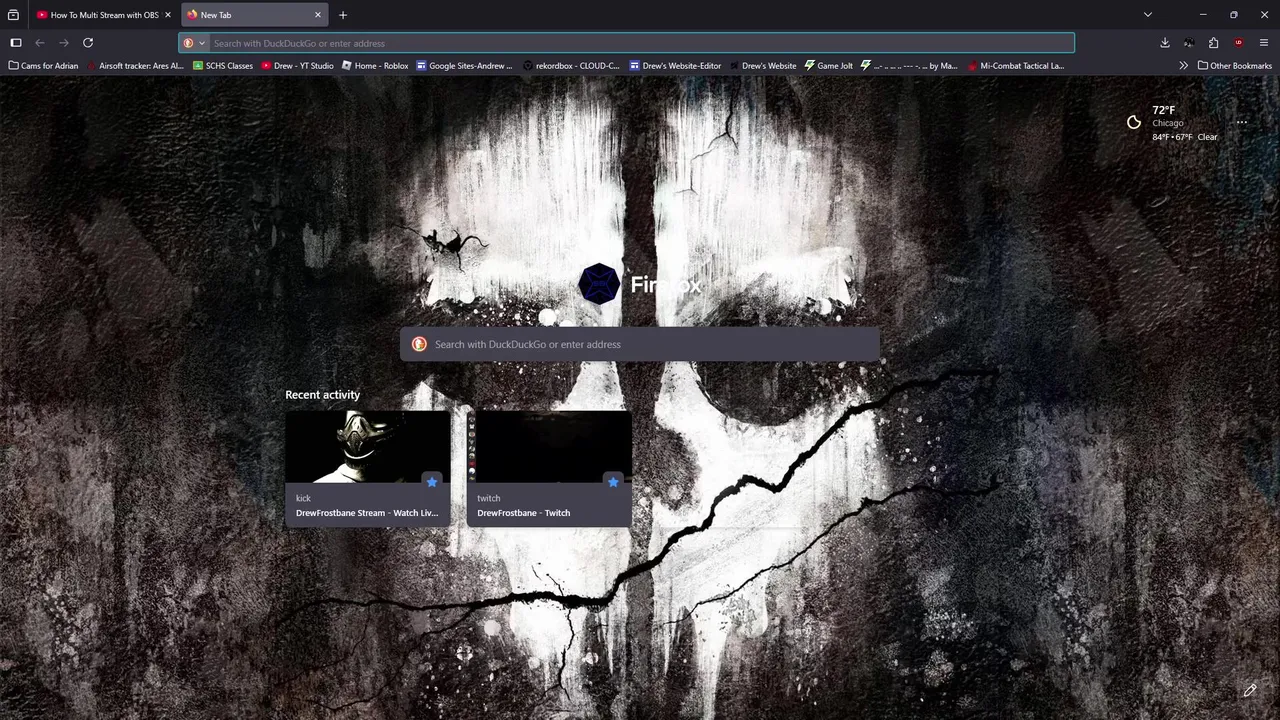
Task: Open the Extensions puzzle icon
Action: (1213, 43)
